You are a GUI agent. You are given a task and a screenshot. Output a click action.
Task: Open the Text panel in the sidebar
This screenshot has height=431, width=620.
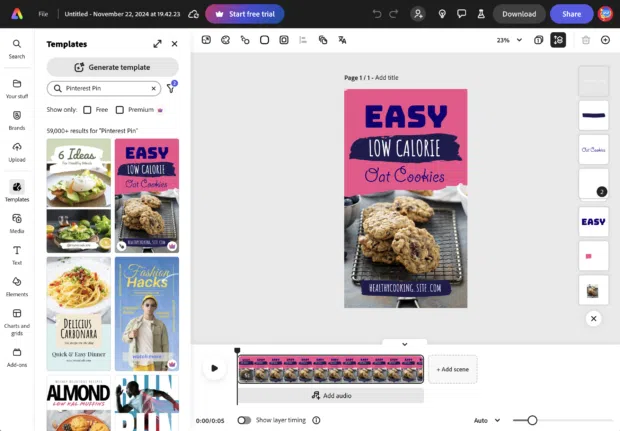pos(17,255)
